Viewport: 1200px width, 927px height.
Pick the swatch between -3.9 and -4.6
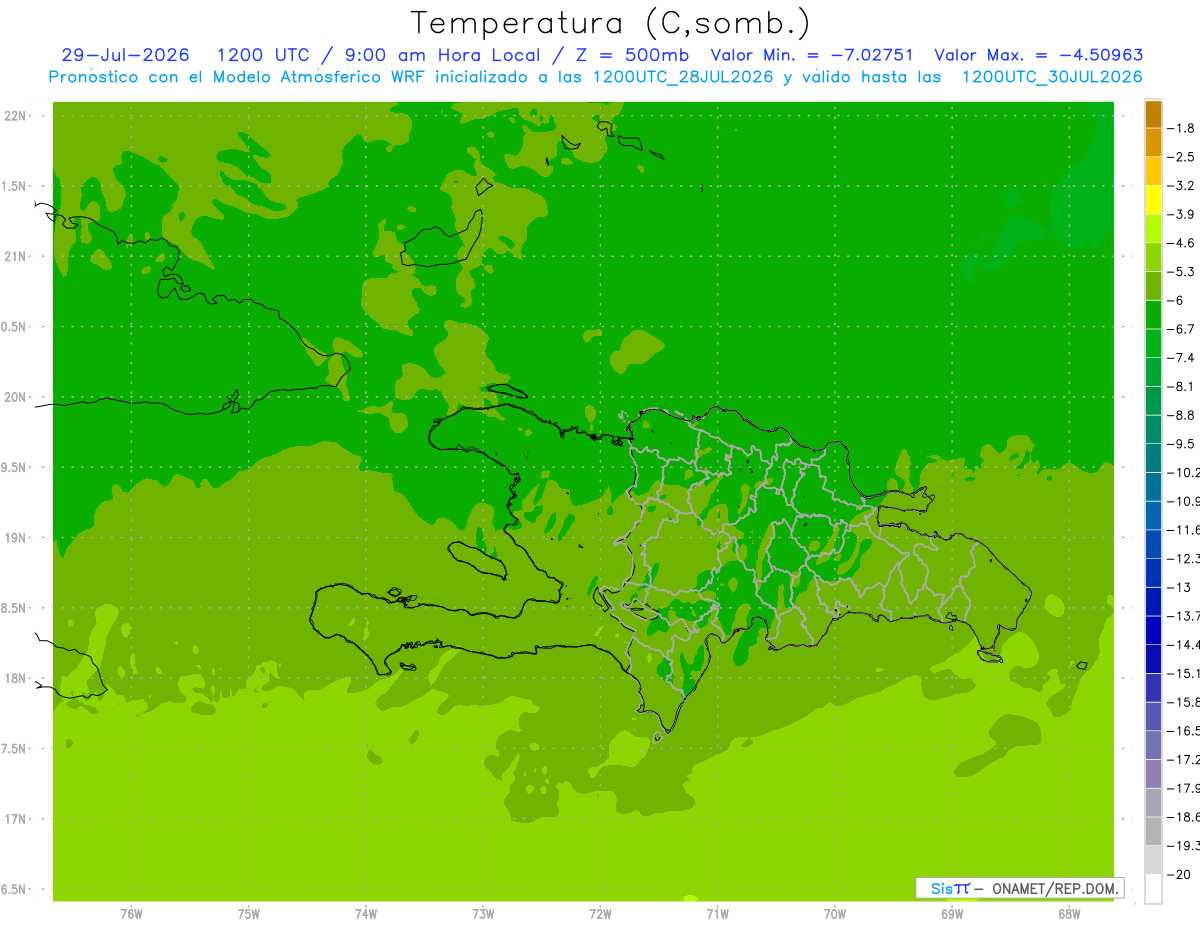coord(1153,228)
